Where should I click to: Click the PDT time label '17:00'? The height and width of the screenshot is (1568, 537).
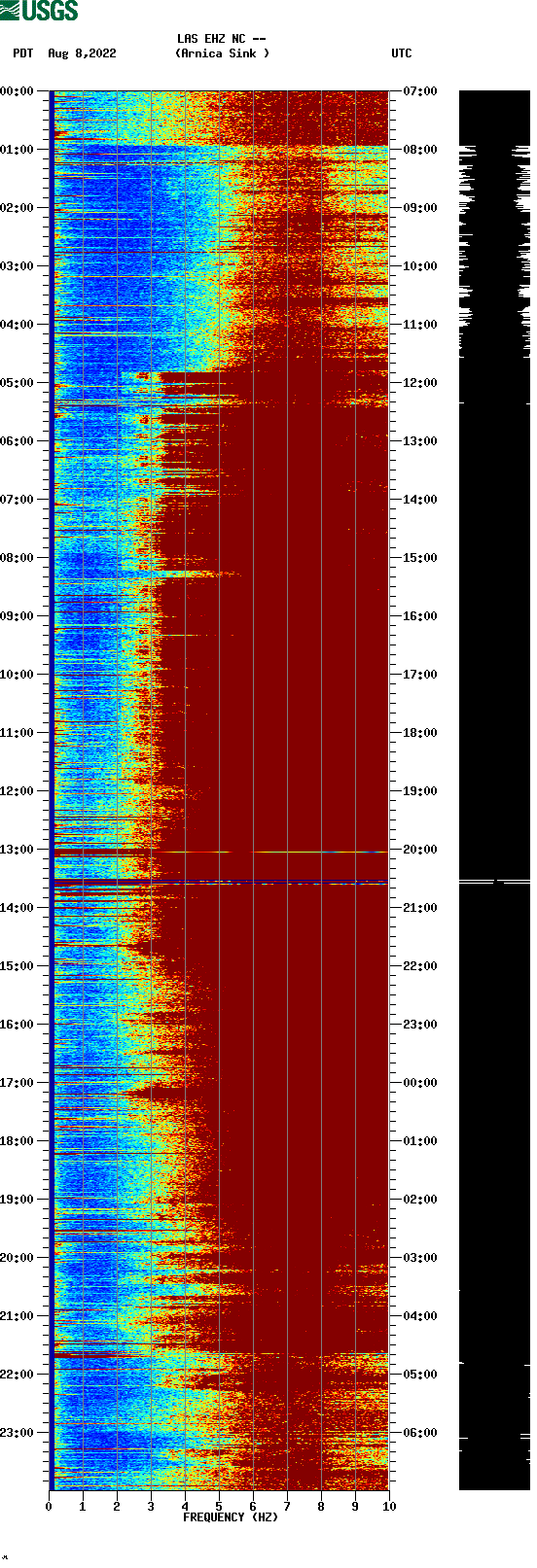[18, 1083]
